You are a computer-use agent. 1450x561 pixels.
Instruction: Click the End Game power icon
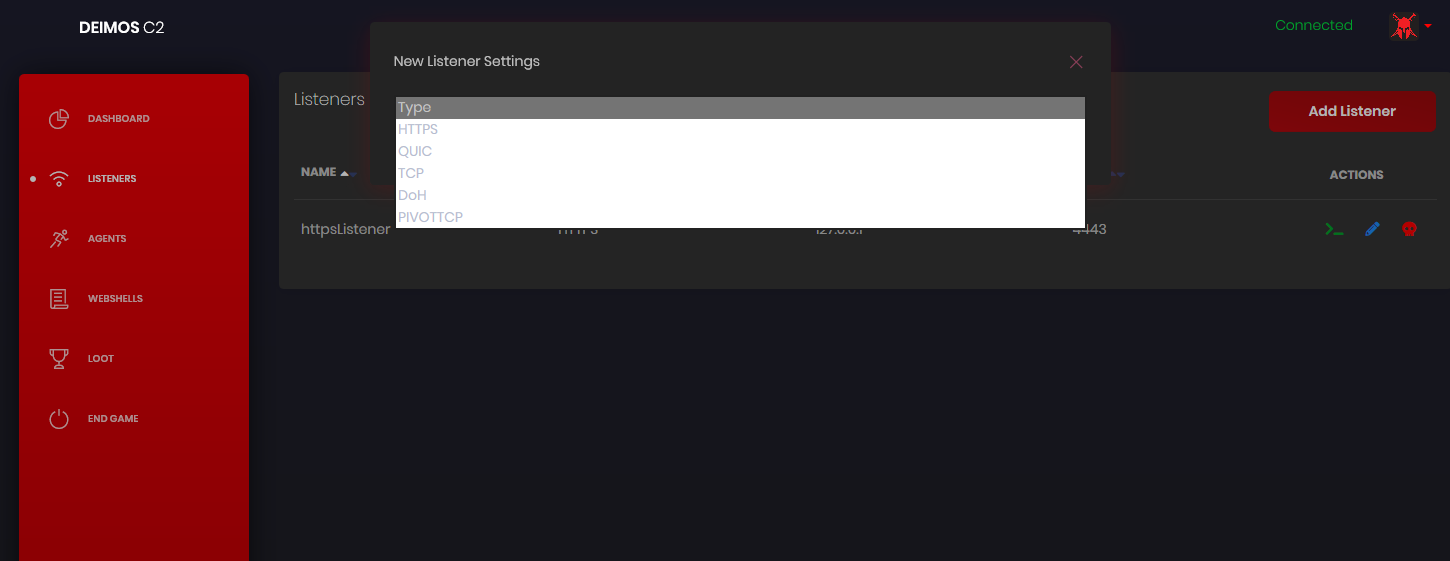point(59,419)
